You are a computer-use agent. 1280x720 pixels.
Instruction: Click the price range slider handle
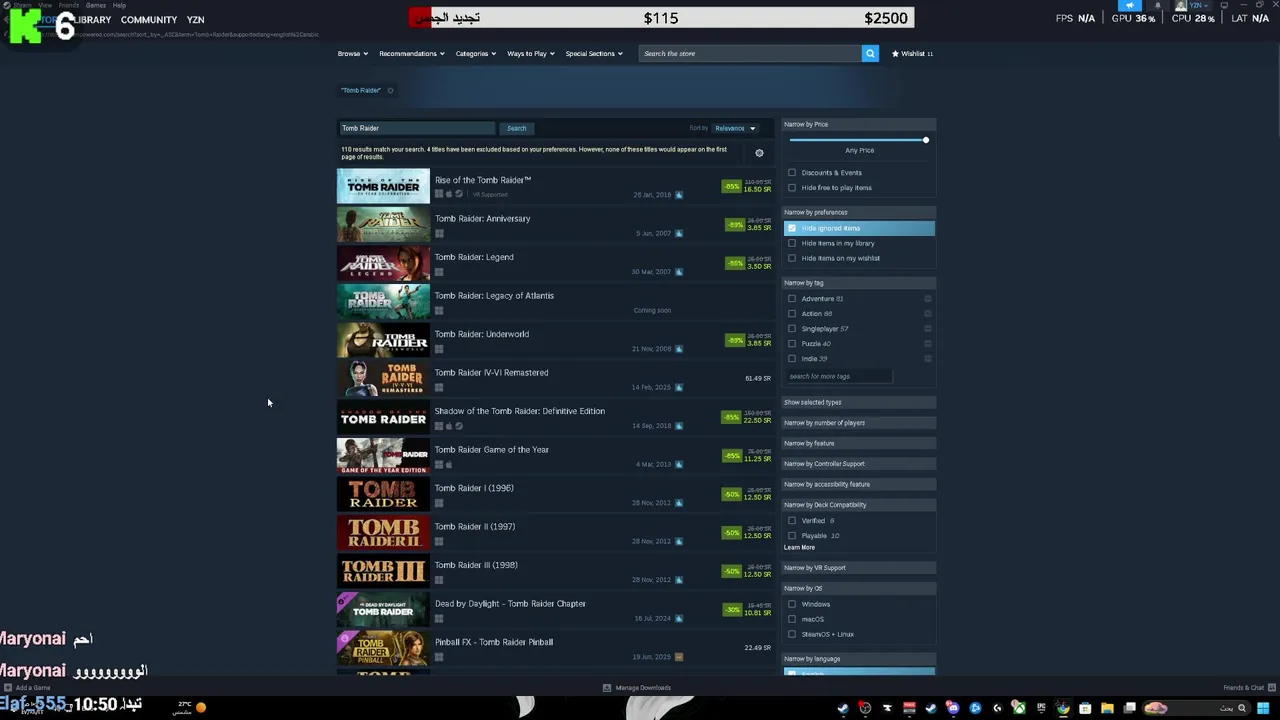(926, 140)
